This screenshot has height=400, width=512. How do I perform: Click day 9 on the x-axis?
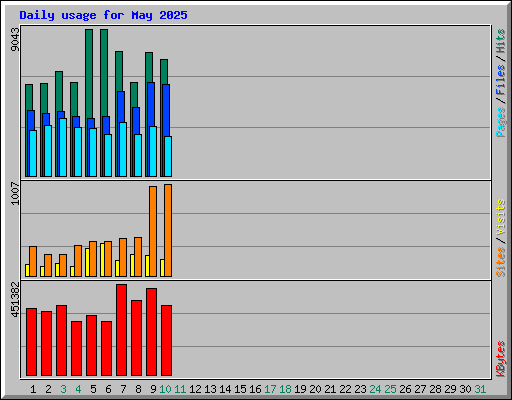click(153, 389)
